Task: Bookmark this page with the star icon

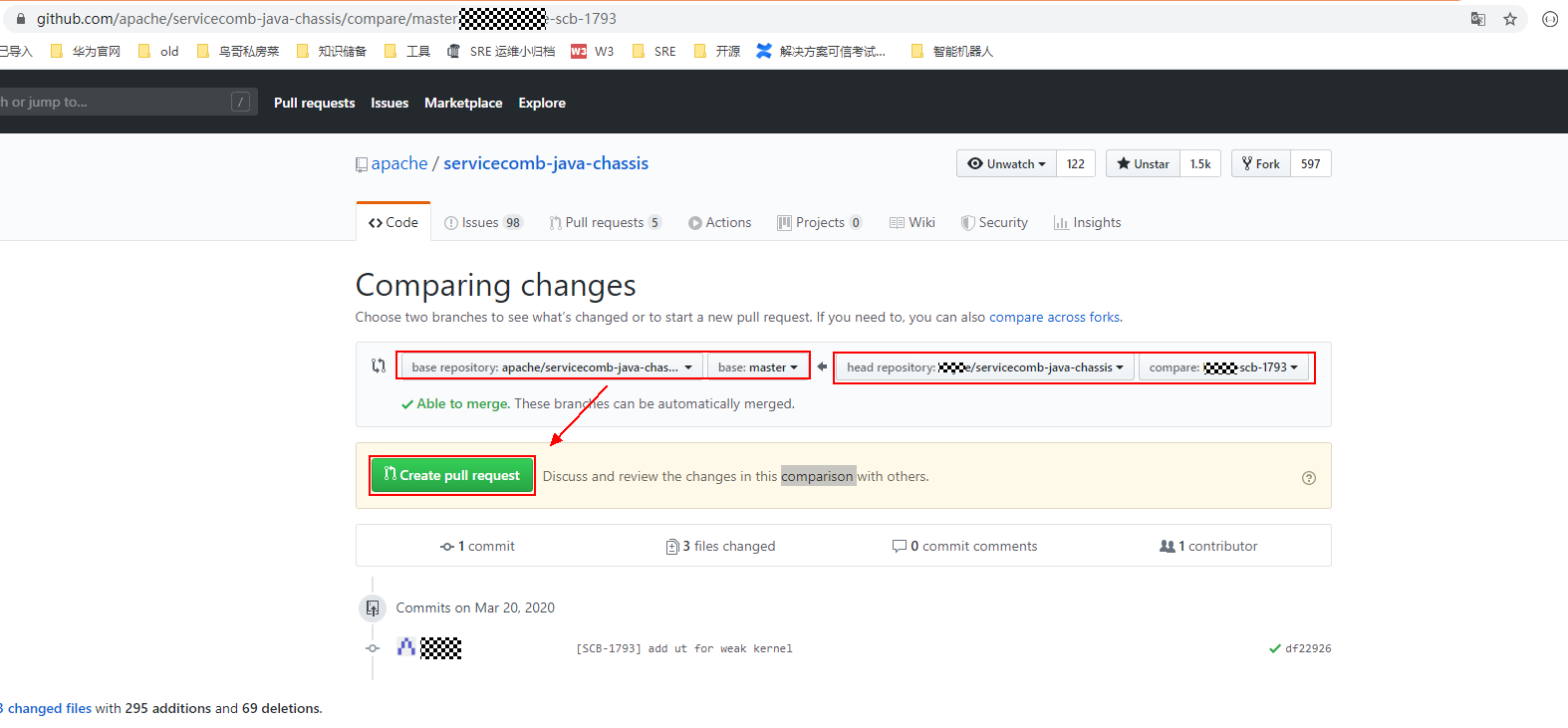Action: click(1510, 19)
